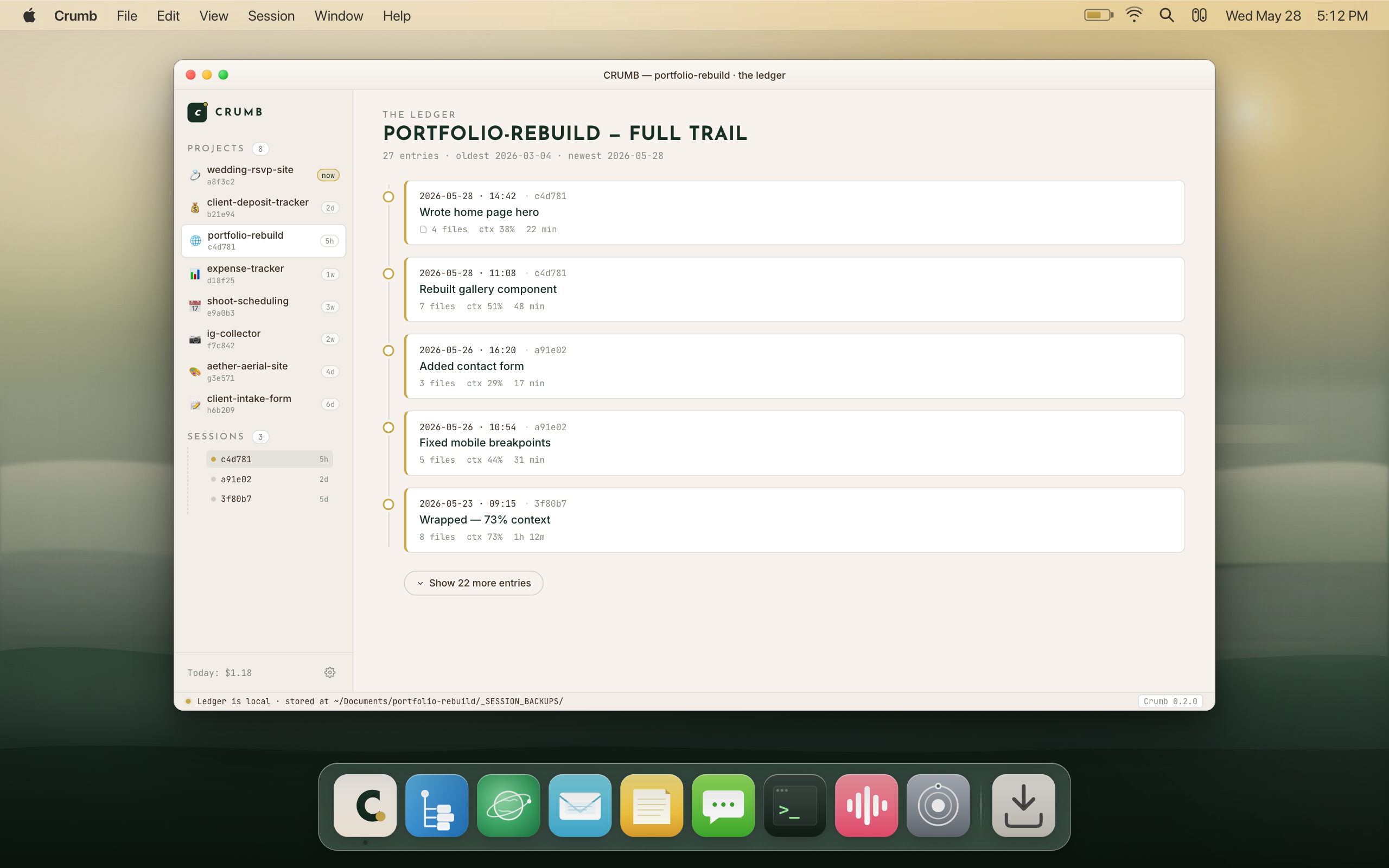This screenshot has width=1389, height=868.
Task: Open the Rebuilt gallery component entry
Action: [794, 289]
